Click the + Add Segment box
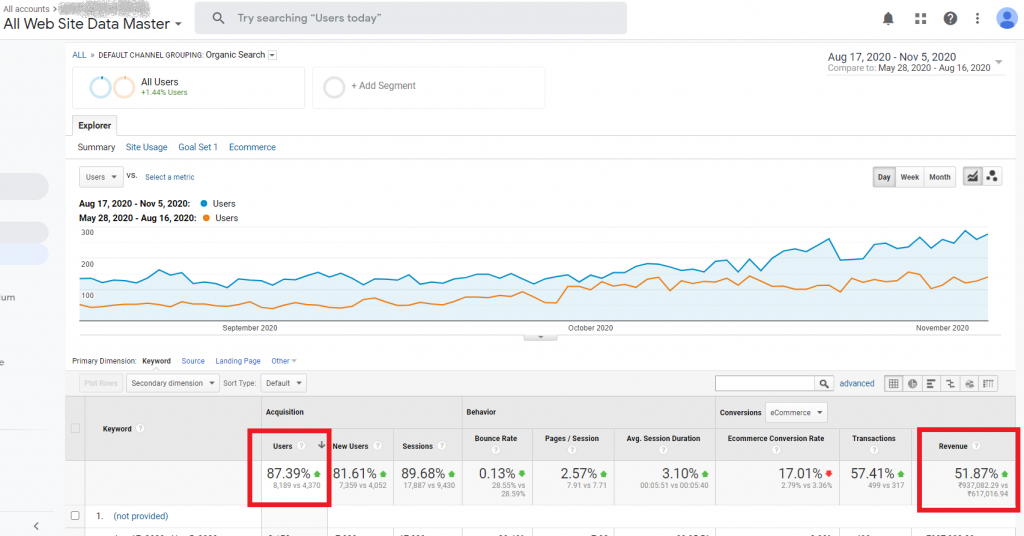This screenshot has height=536, width=1024. (428, 86)
